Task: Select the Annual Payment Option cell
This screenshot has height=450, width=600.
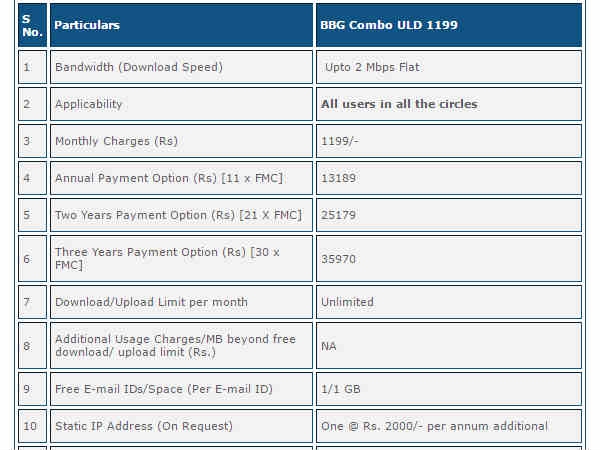Action: click(x=181, y=178)
